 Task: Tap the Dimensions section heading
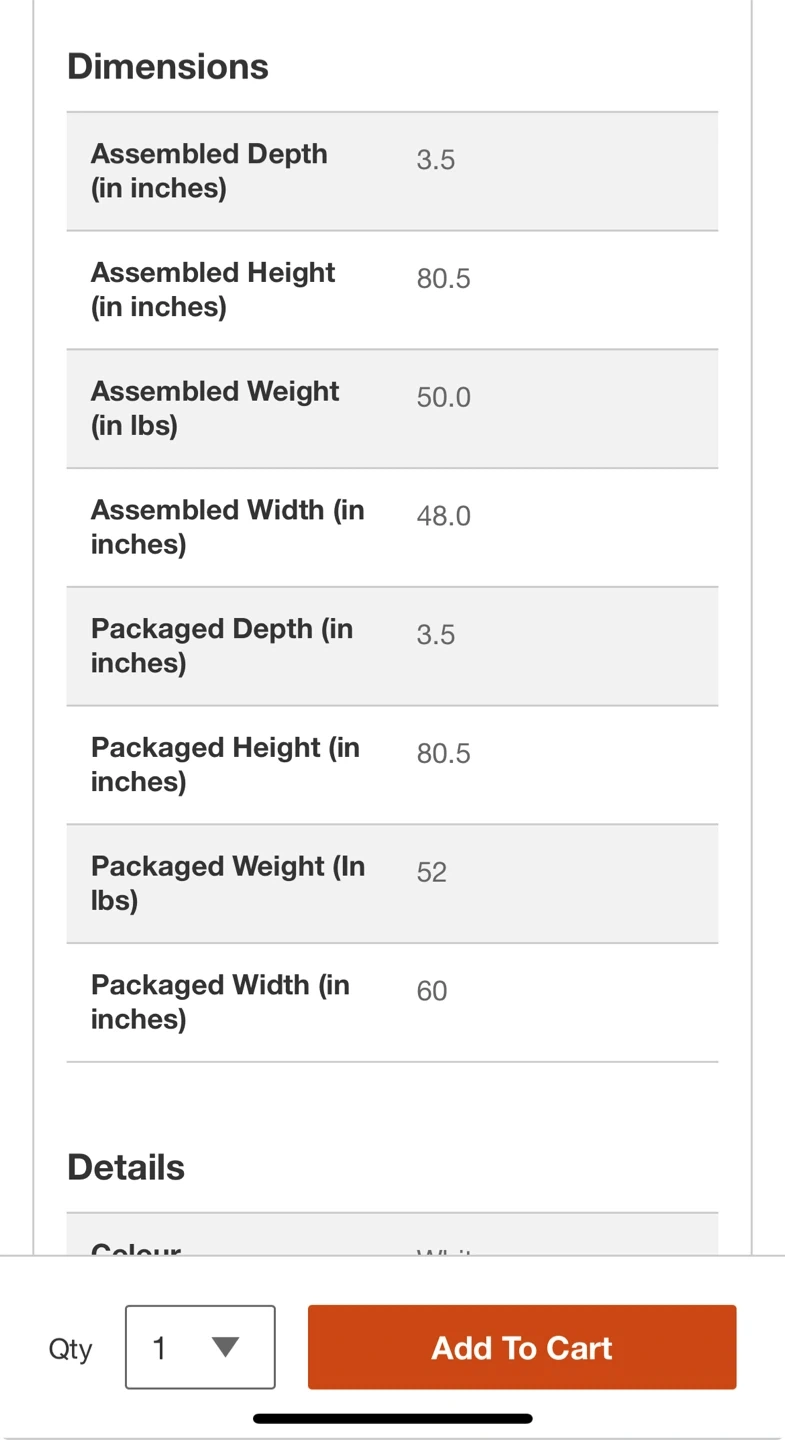point(168,67)
